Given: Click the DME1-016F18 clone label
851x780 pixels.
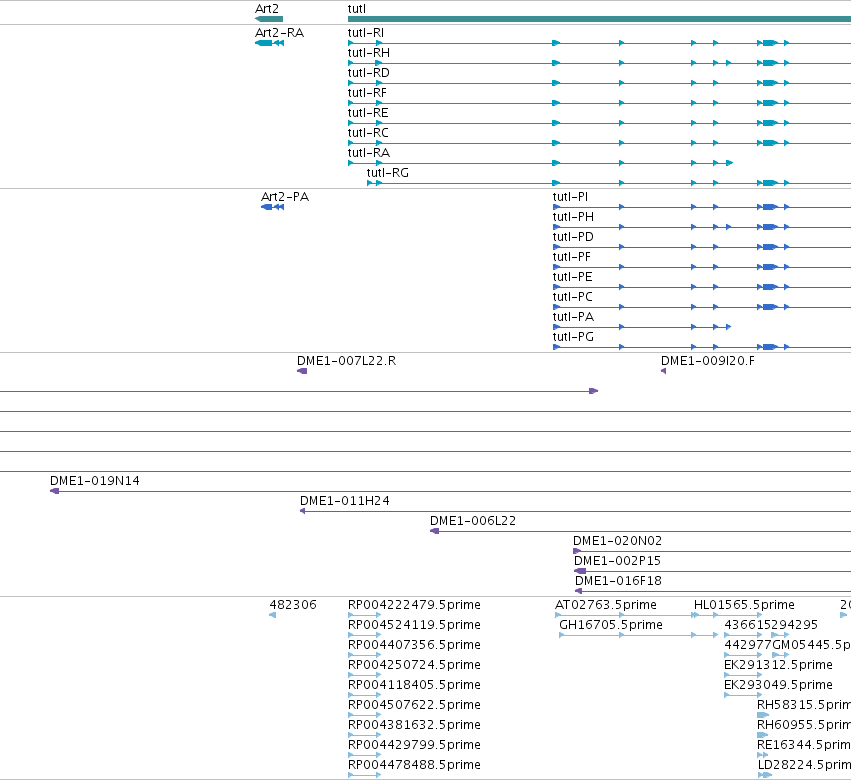Looking at the screenshot, I should tap(618, 581).
